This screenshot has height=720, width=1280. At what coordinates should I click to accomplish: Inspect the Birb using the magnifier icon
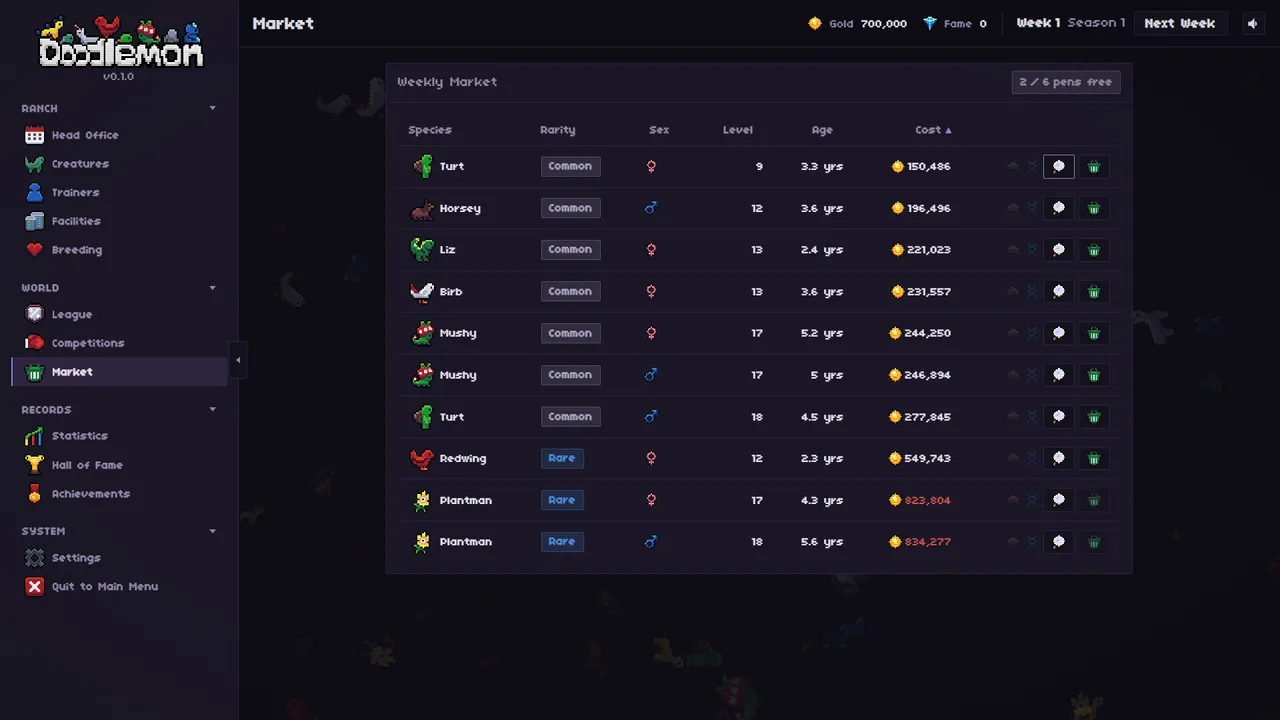tap(1059, 292)
